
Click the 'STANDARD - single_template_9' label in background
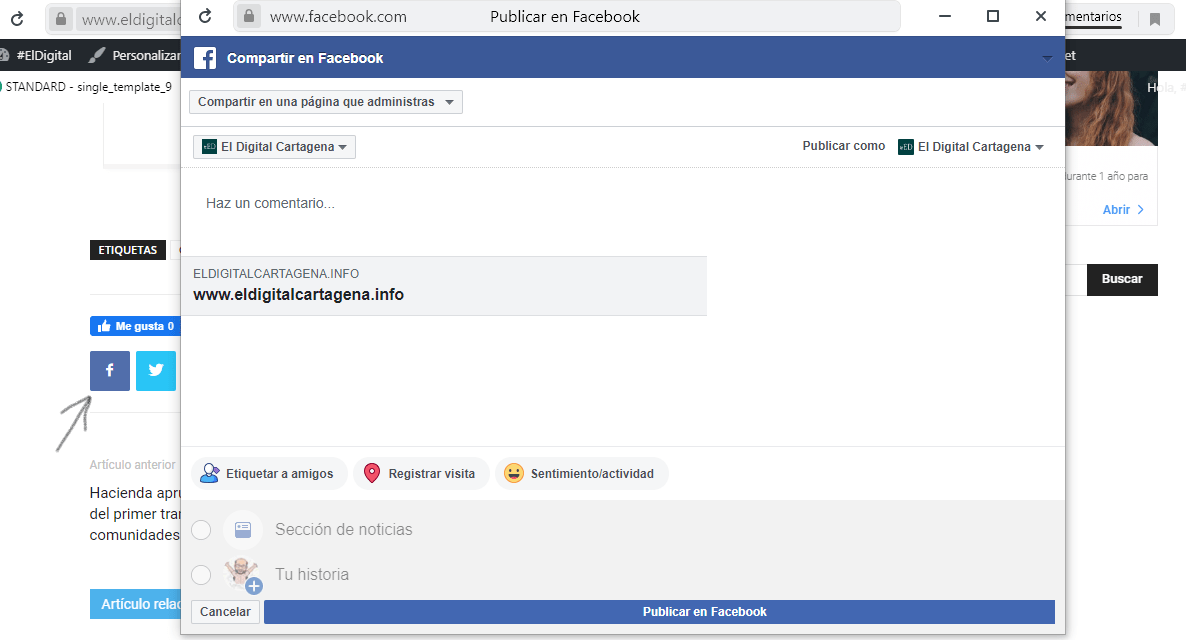coord(88,87)
